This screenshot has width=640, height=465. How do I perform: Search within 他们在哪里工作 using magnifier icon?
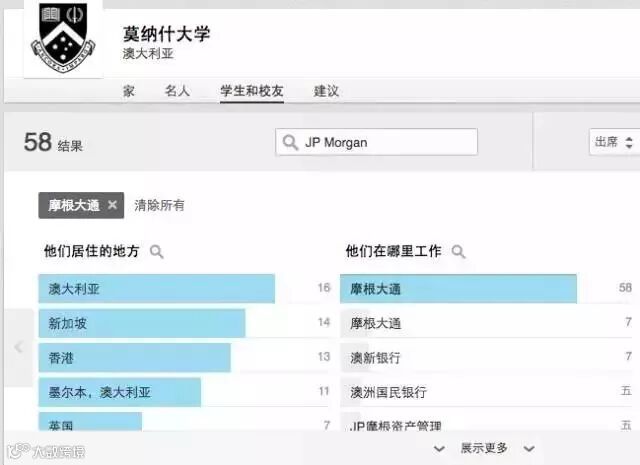[x=459, y=251]
